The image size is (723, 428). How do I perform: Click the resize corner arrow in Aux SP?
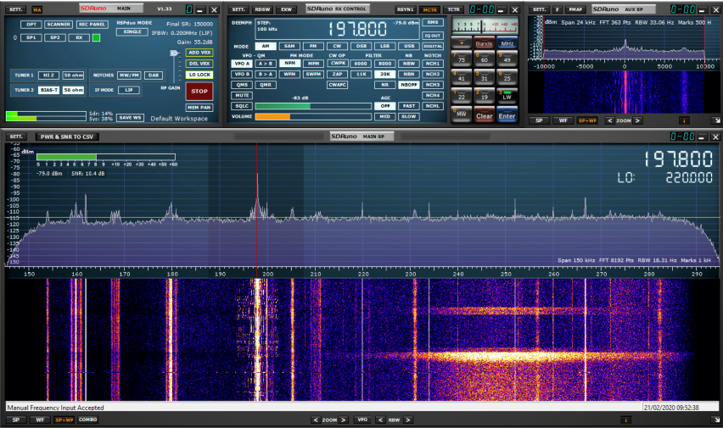716,120
